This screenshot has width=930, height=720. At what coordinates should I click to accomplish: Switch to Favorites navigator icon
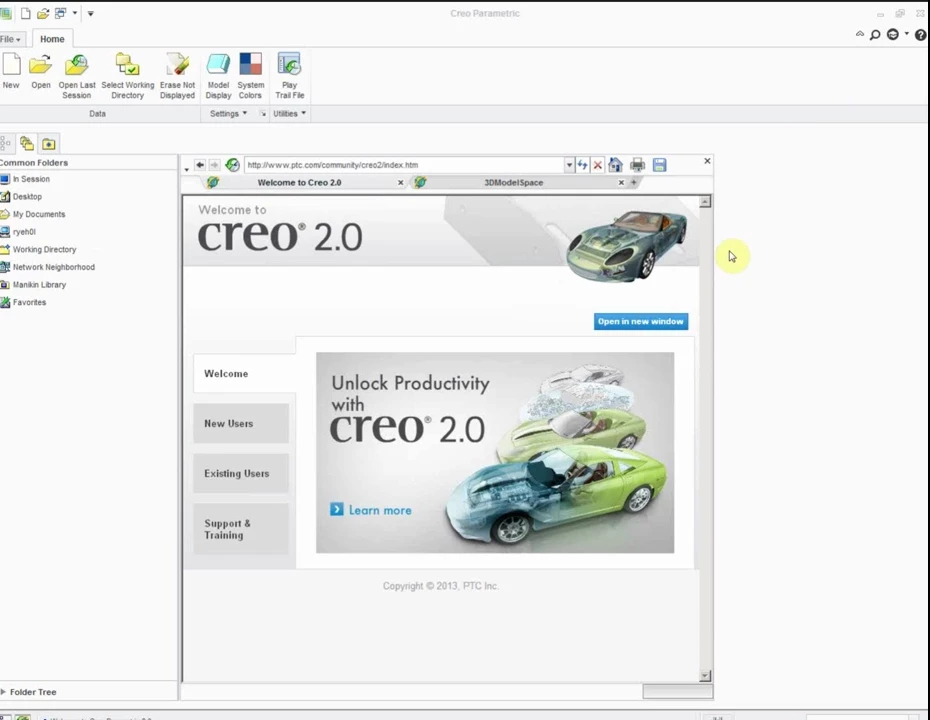pyautogui.click(x=49, y=144)
